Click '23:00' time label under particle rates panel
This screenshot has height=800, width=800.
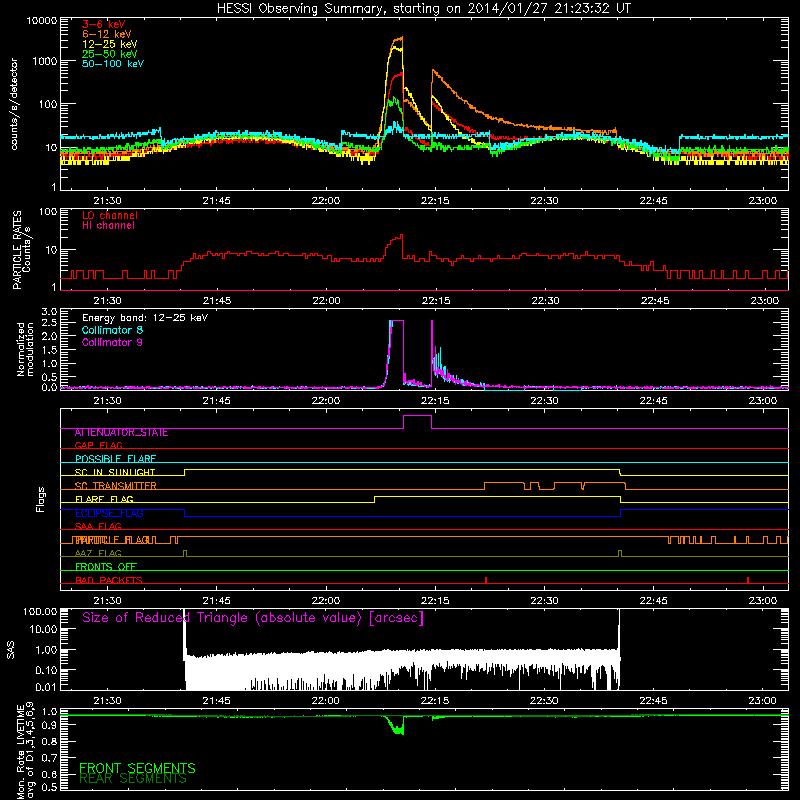[x=764, y=301]
